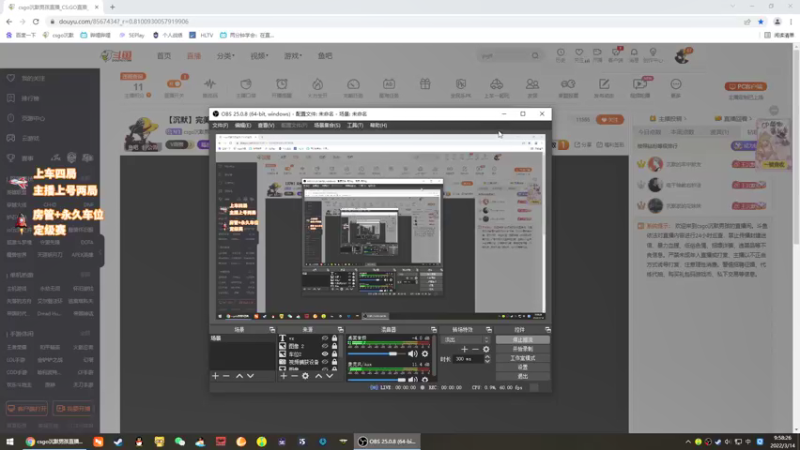Bookmark this page with the Chrome star icon
The image size is (800, 450).
coord(761,21)
